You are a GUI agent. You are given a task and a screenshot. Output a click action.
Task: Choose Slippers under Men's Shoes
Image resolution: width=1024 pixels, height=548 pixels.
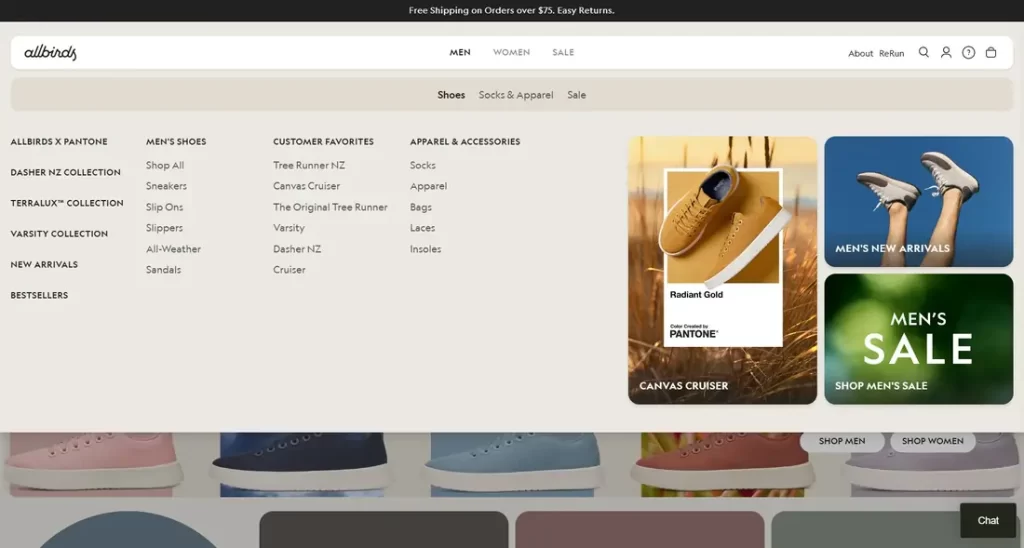(164, 228)
